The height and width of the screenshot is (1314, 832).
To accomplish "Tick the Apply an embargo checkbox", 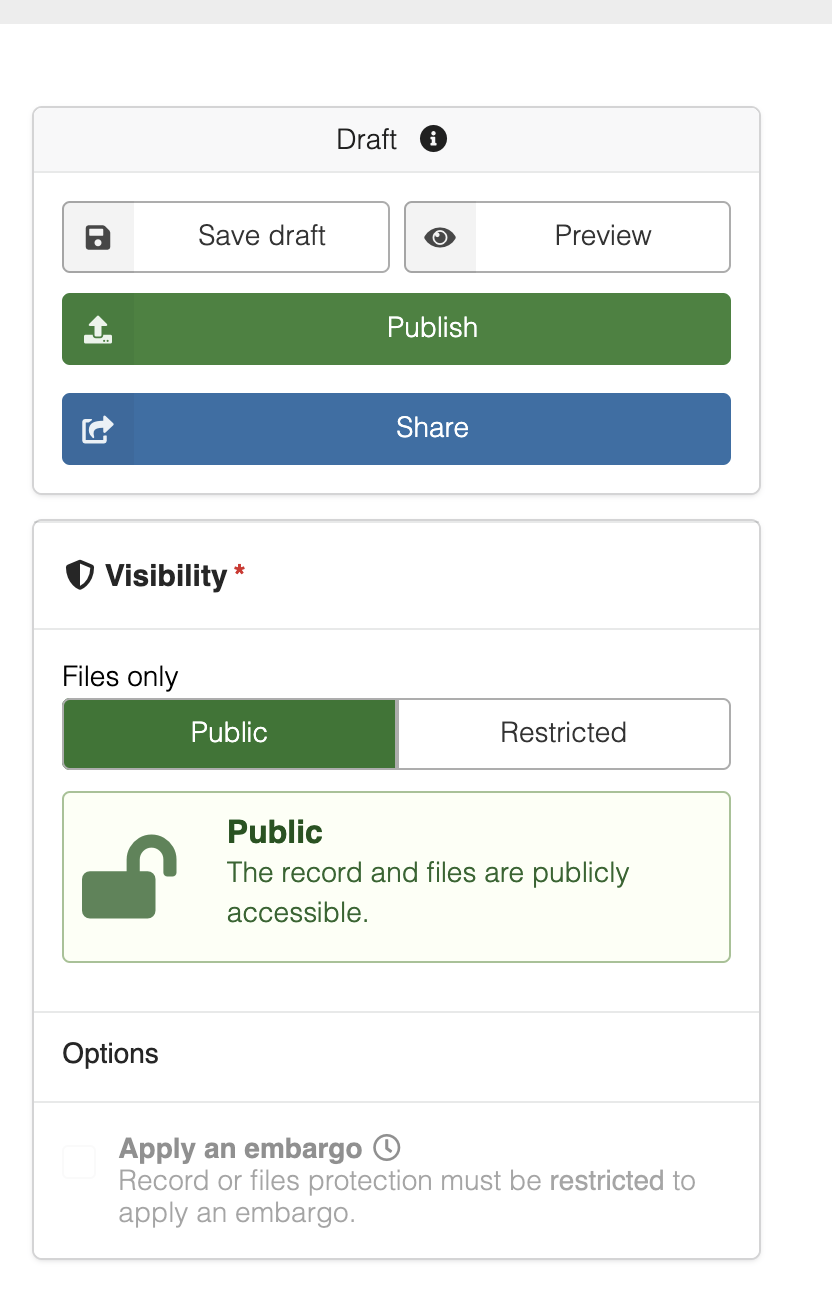I will pos(79,1162).
